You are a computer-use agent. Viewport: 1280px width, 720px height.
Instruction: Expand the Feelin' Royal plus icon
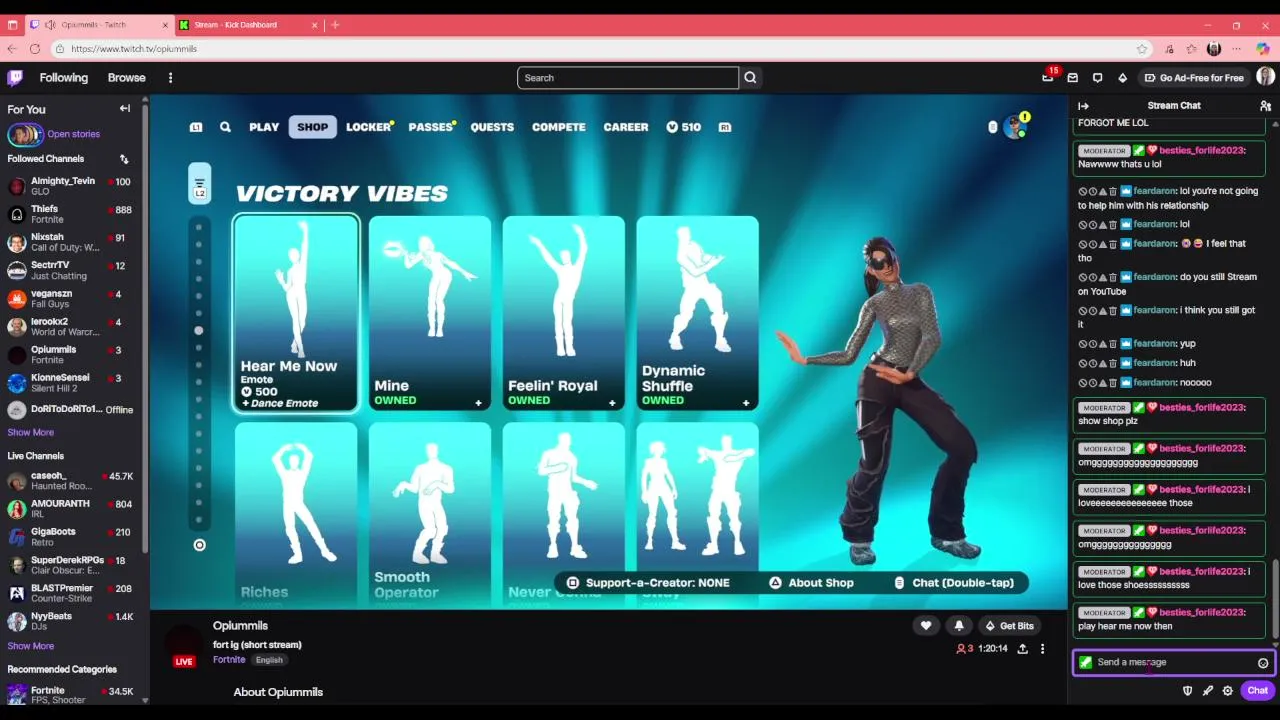(612, 404)
